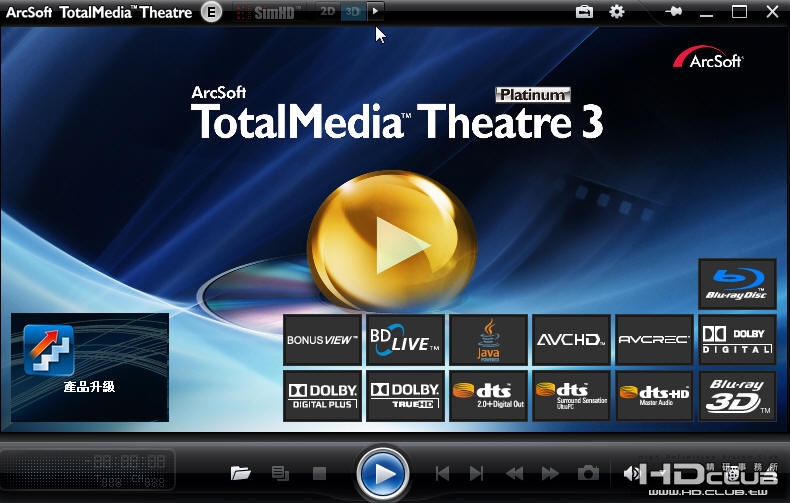This screenshot has width=790, height=503.
Task: Open the toolbox icon in title bar
Action: [x=584, y=11]
